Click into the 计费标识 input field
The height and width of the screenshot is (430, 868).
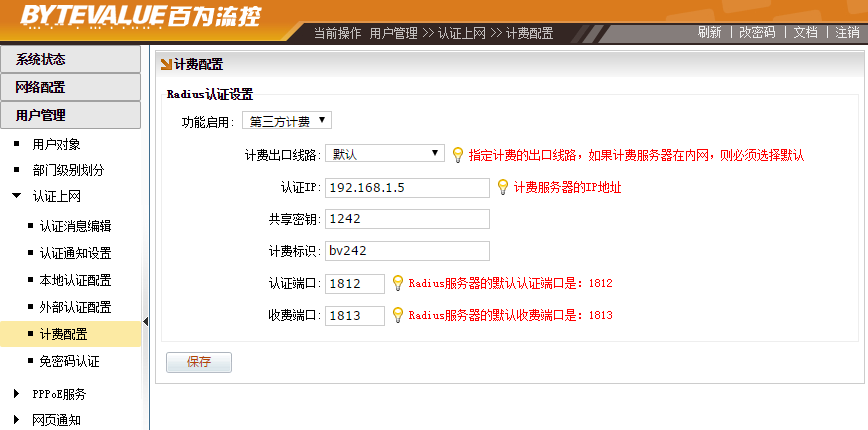click(406, 251)
